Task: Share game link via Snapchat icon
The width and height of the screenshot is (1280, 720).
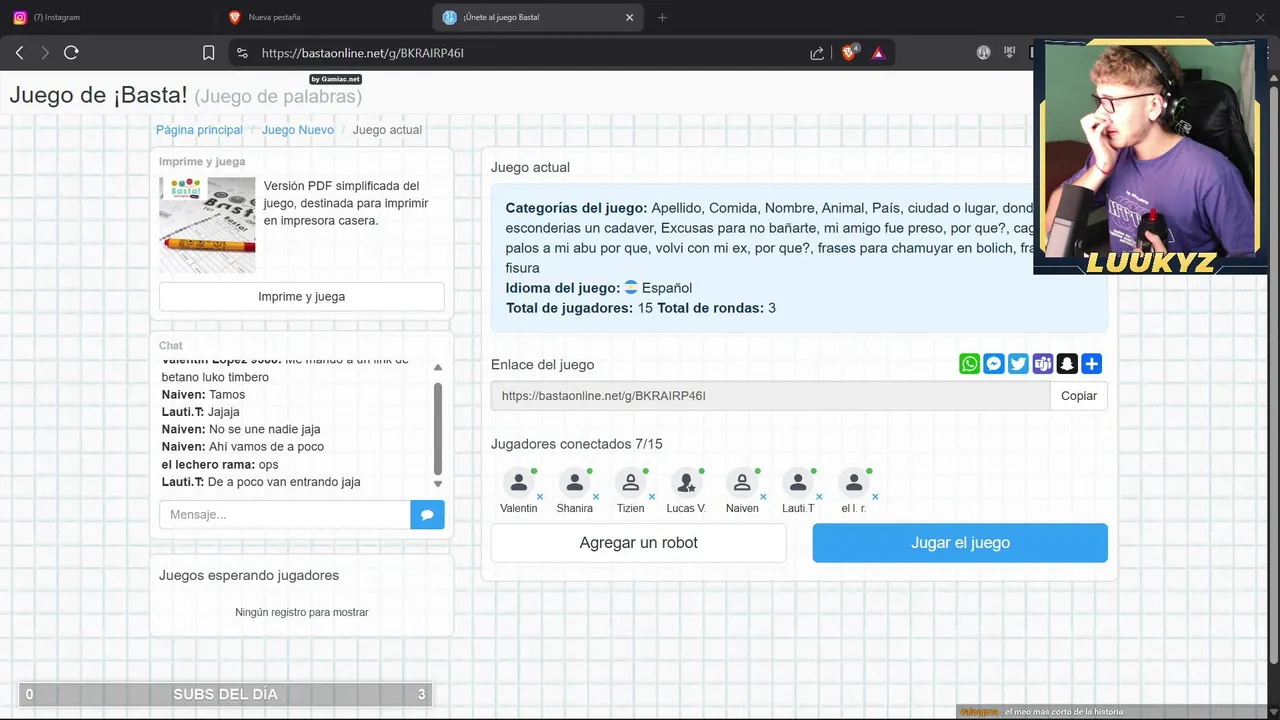Action: (1067, 364)
